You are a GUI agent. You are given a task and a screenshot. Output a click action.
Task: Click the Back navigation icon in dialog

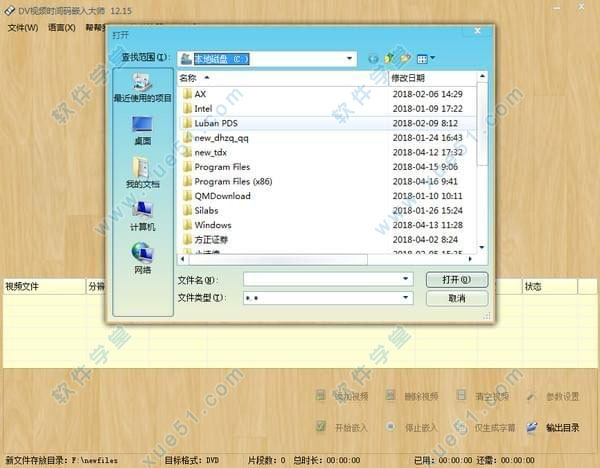[x=373, y=59]
